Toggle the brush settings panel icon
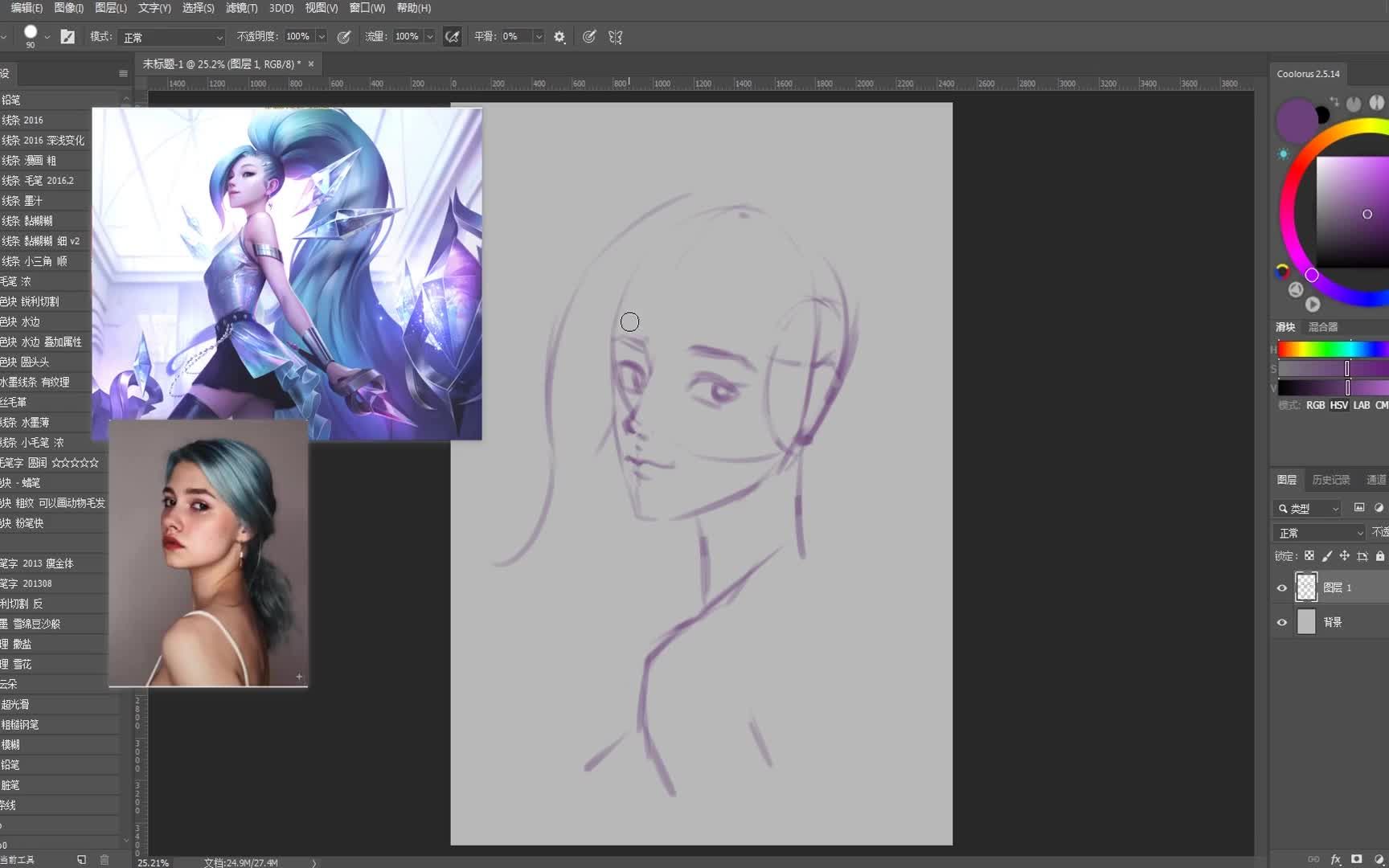 68,37
